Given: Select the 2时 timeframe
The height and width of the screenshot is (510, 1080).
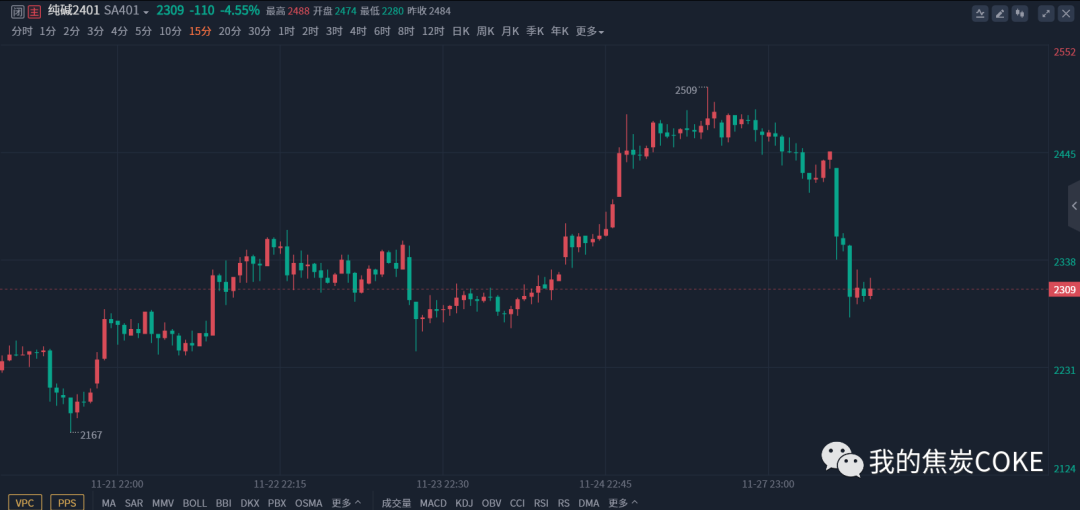Looking at the screenshot, I should pyautogui.click(x=311, y=31).
